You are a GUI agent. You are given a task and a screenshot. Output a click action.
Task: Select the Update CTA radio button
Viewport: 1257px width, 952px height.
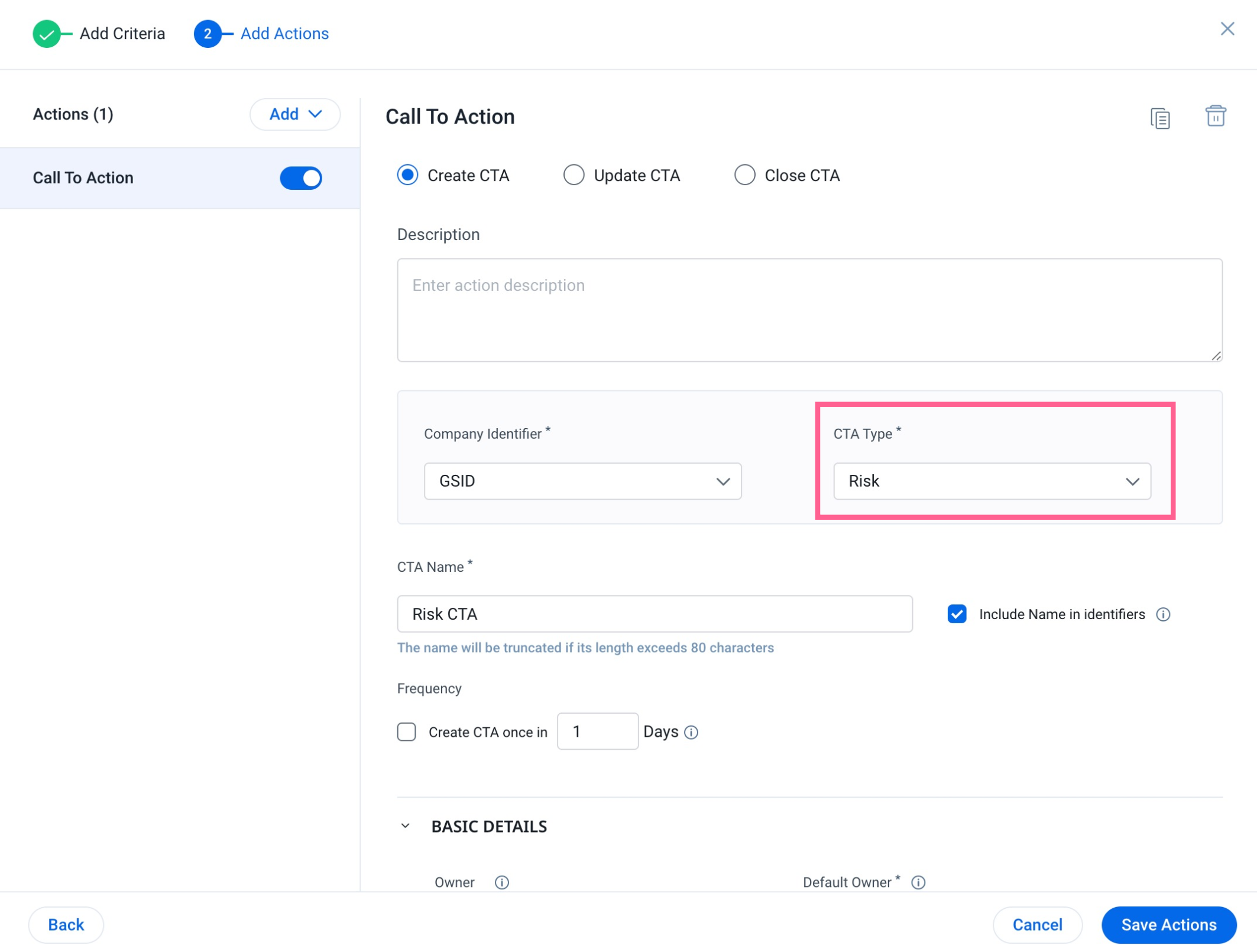tap(573, 175)
